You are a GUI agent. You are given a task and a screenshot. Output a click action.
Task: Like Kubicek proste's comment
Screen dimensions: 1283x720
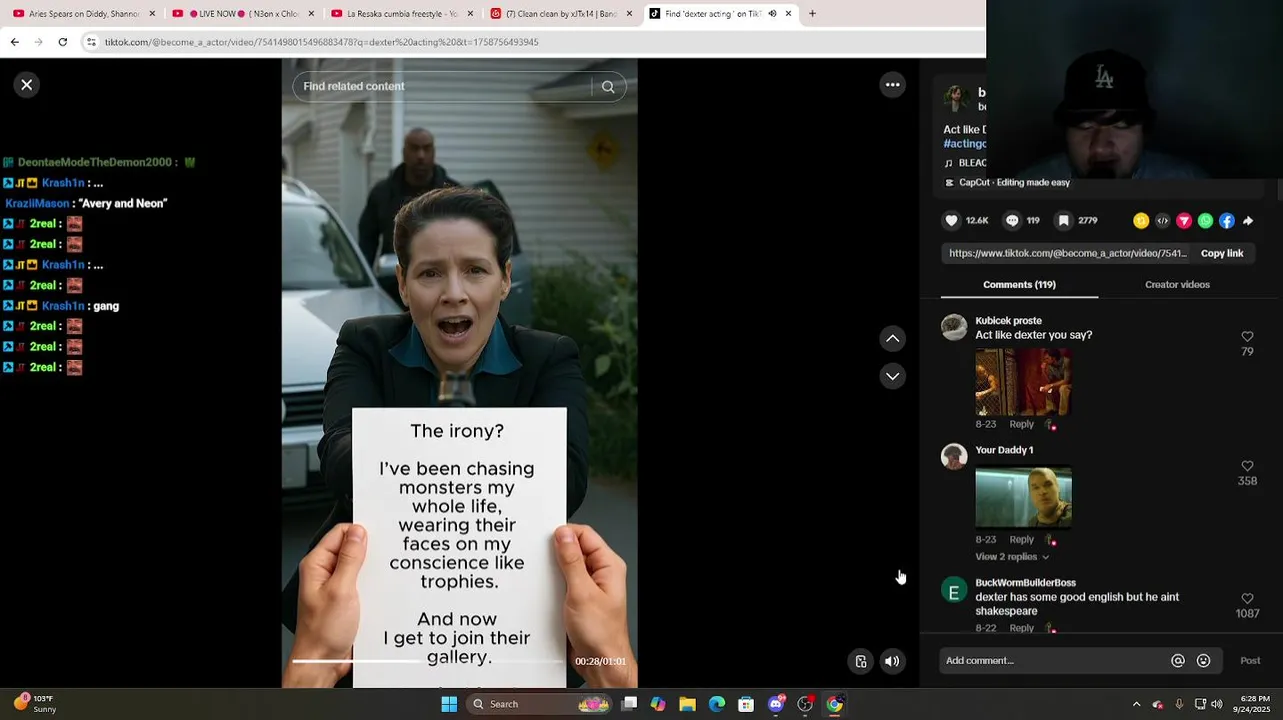click(x=1247, y=337)
